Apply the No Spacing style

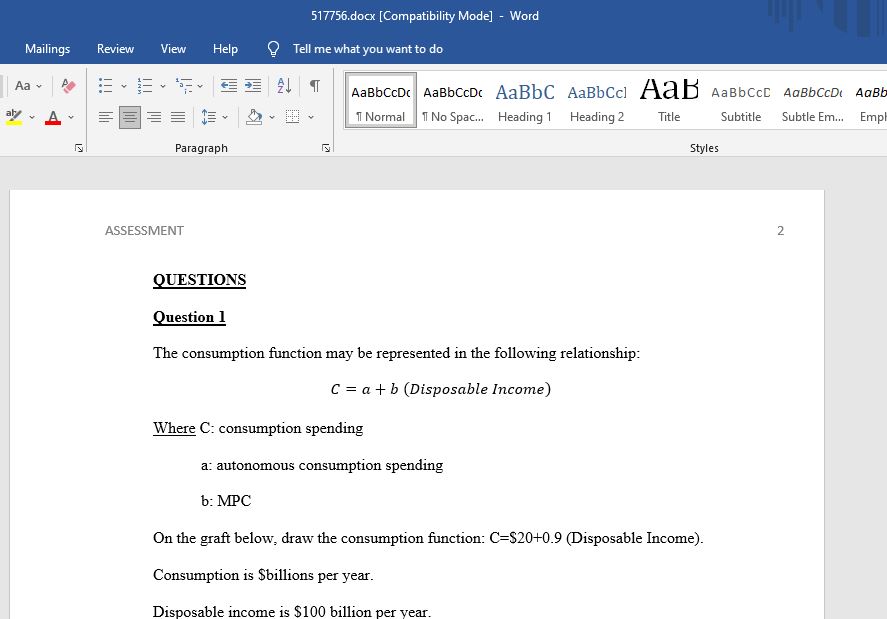453,100
